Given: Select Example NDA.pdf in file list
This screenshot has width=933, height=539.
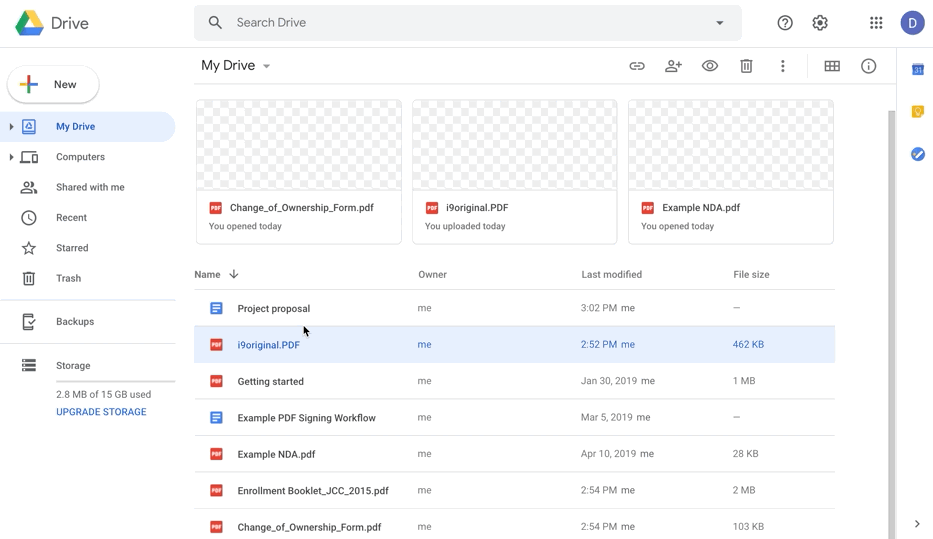Looking at the screenshot, I should click(514, 454).
